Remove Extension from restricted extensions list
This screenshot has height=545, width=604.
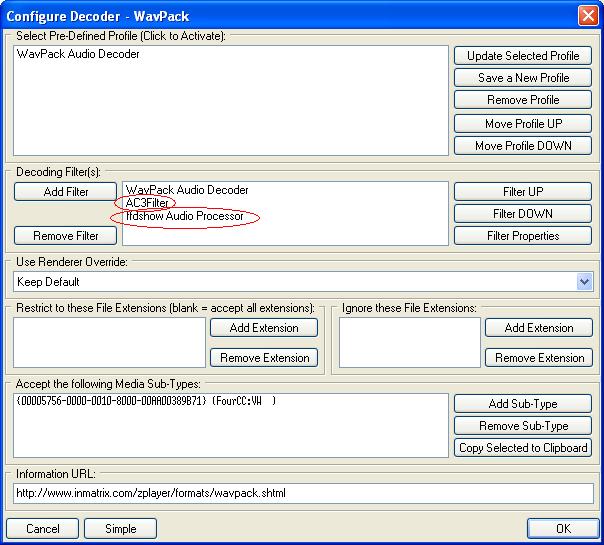tap(264, 358)
